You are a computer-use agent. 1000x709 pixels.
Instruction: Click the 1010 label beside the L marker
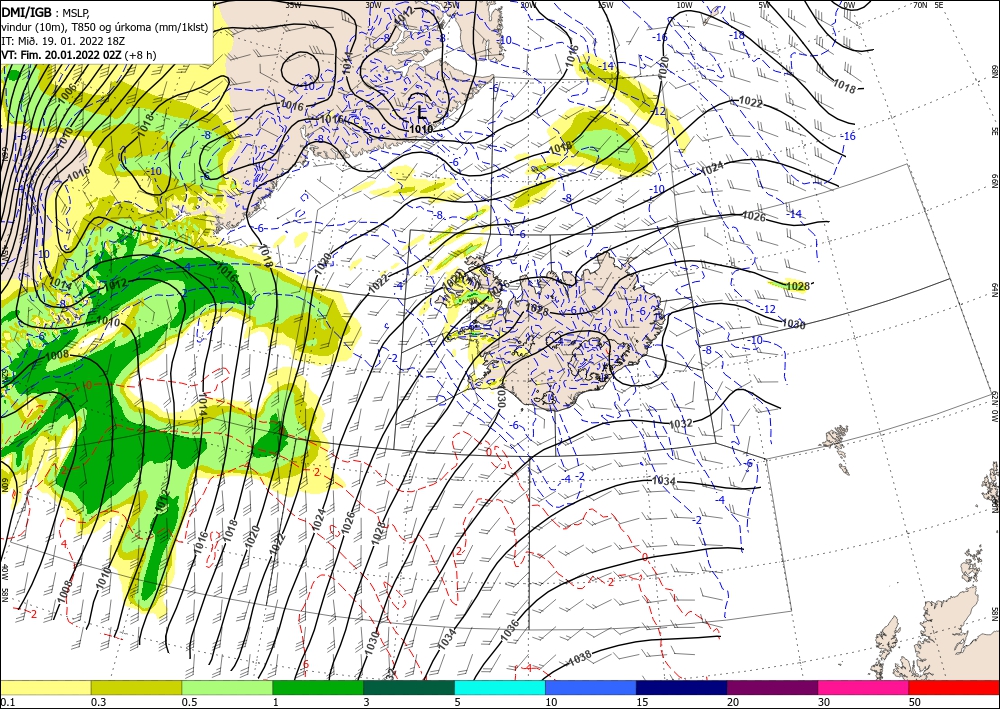click(x=421, y=129)
